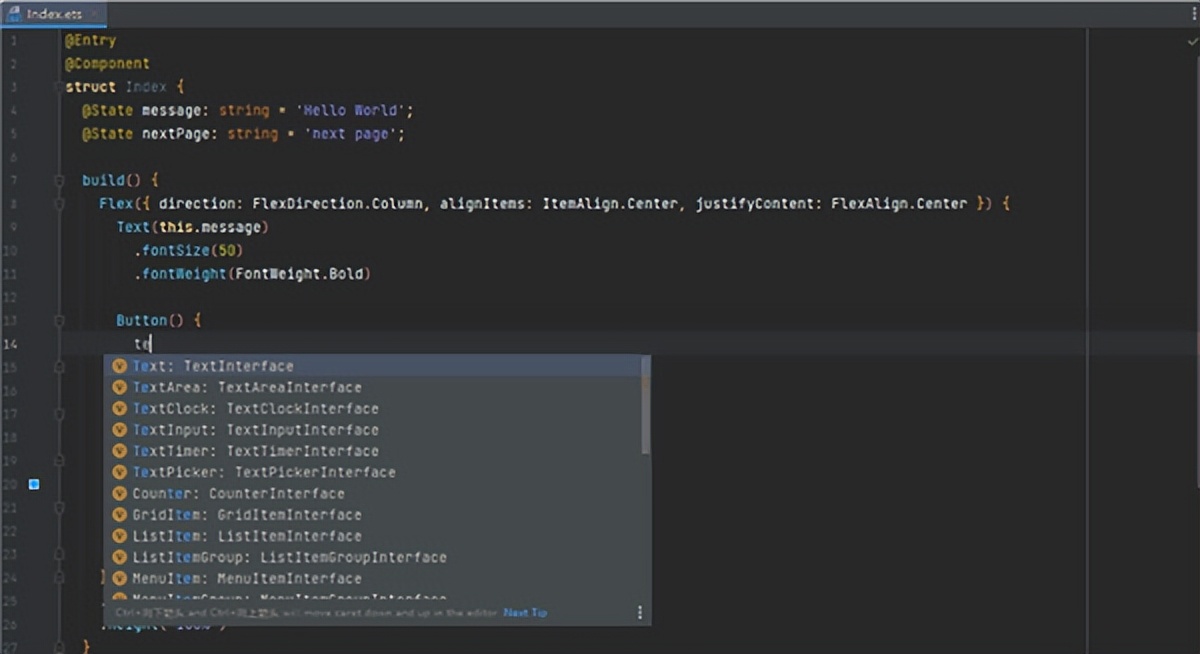The height and width of the screenshot is (654, 1200).
Task: Click the struct Index declaration
Action: click(x=125, y=87)
